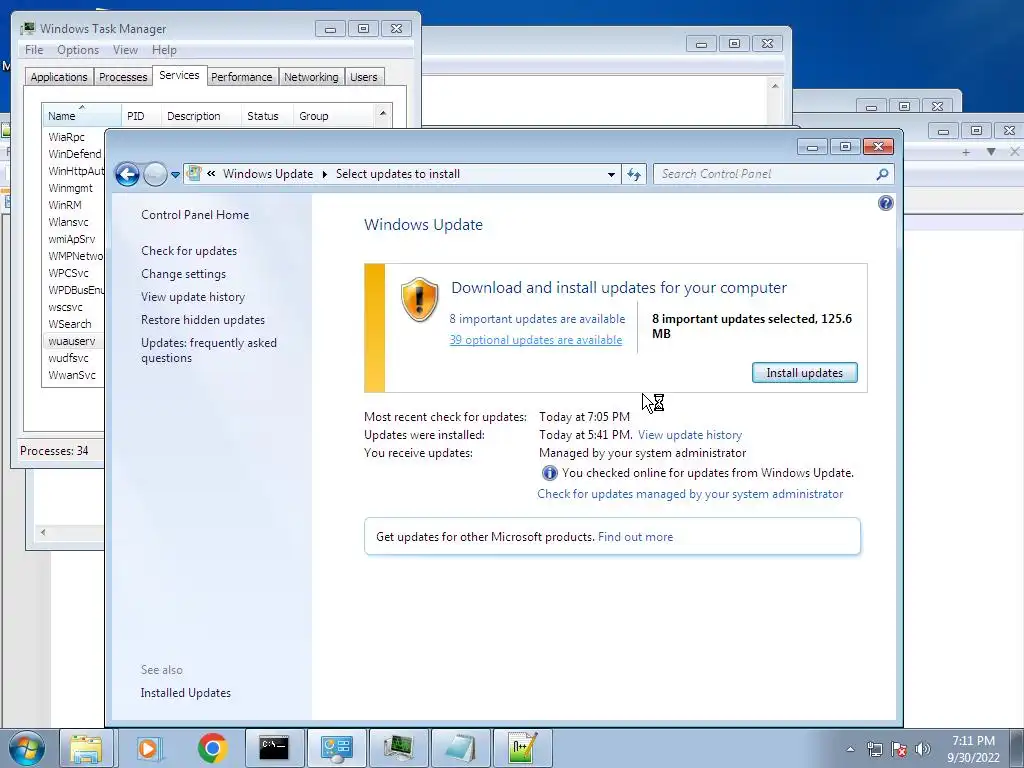The height and width of the screenshot is (768, 1024).
Task: Click the yellow shield warning icon
Action: (x=419, y=299)
